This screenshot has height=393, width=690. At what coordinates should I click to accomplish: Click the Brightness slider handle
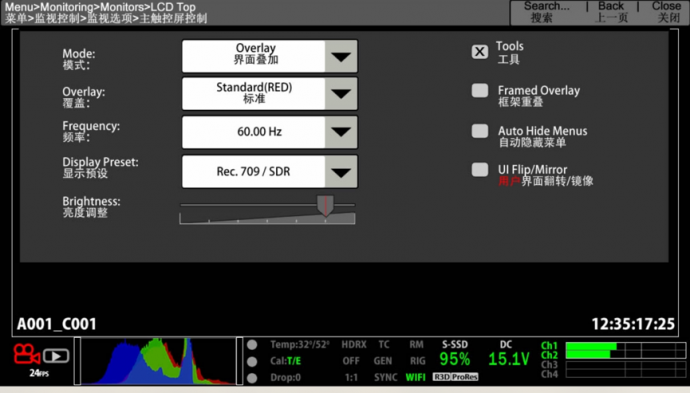coord(325,206)
